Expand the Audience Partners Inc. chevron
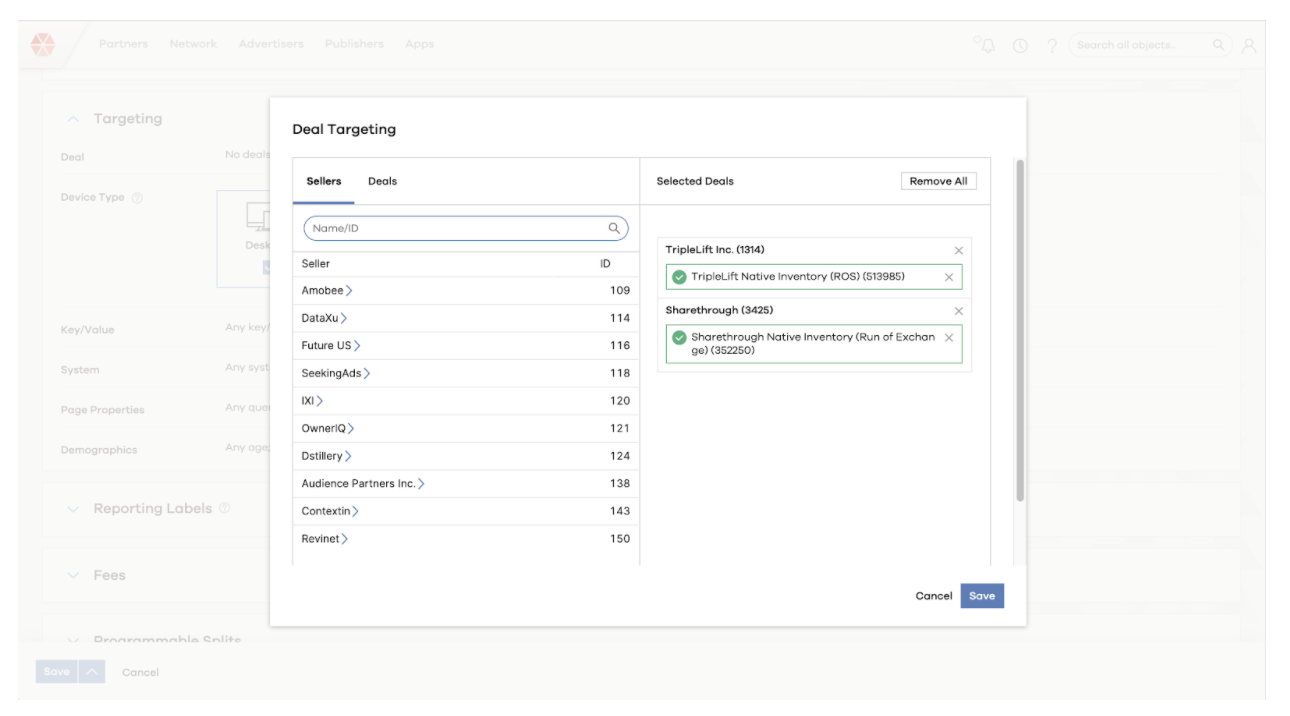 (x=421, y=484)
